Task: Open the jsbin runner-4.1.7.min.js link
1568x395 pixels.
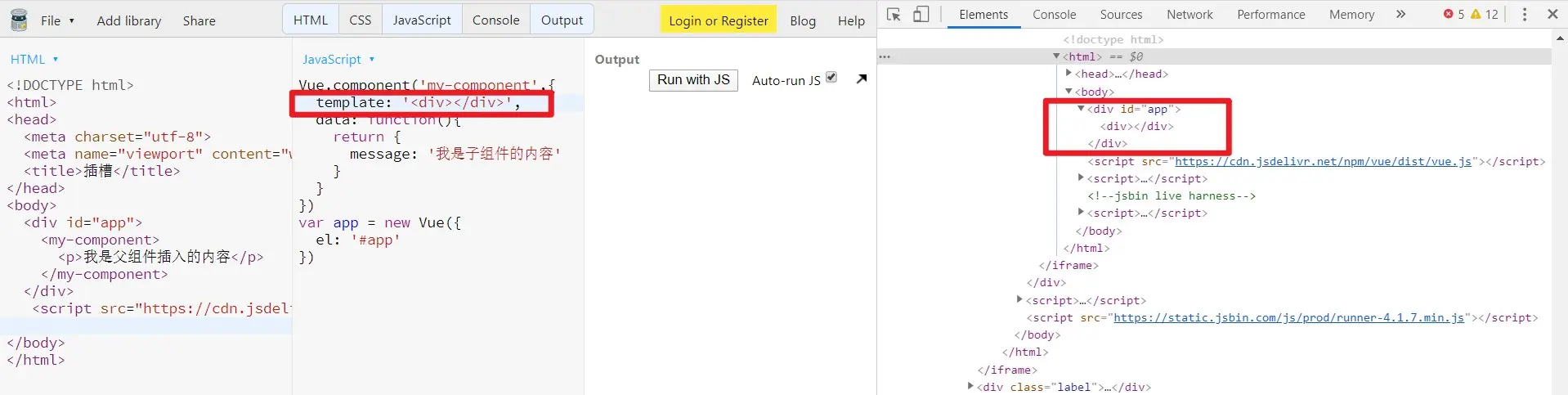Action: click(x=1288, y=317)
